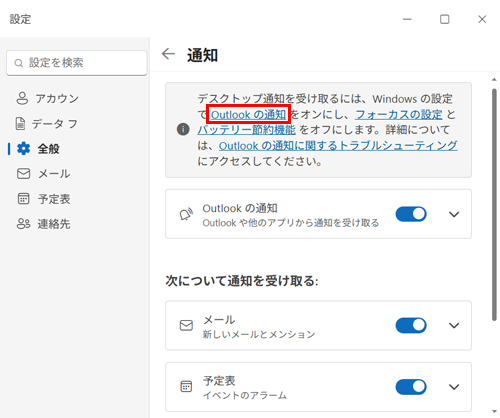
Task: Open the バッテリー節約機能 link
Action: 246,130
